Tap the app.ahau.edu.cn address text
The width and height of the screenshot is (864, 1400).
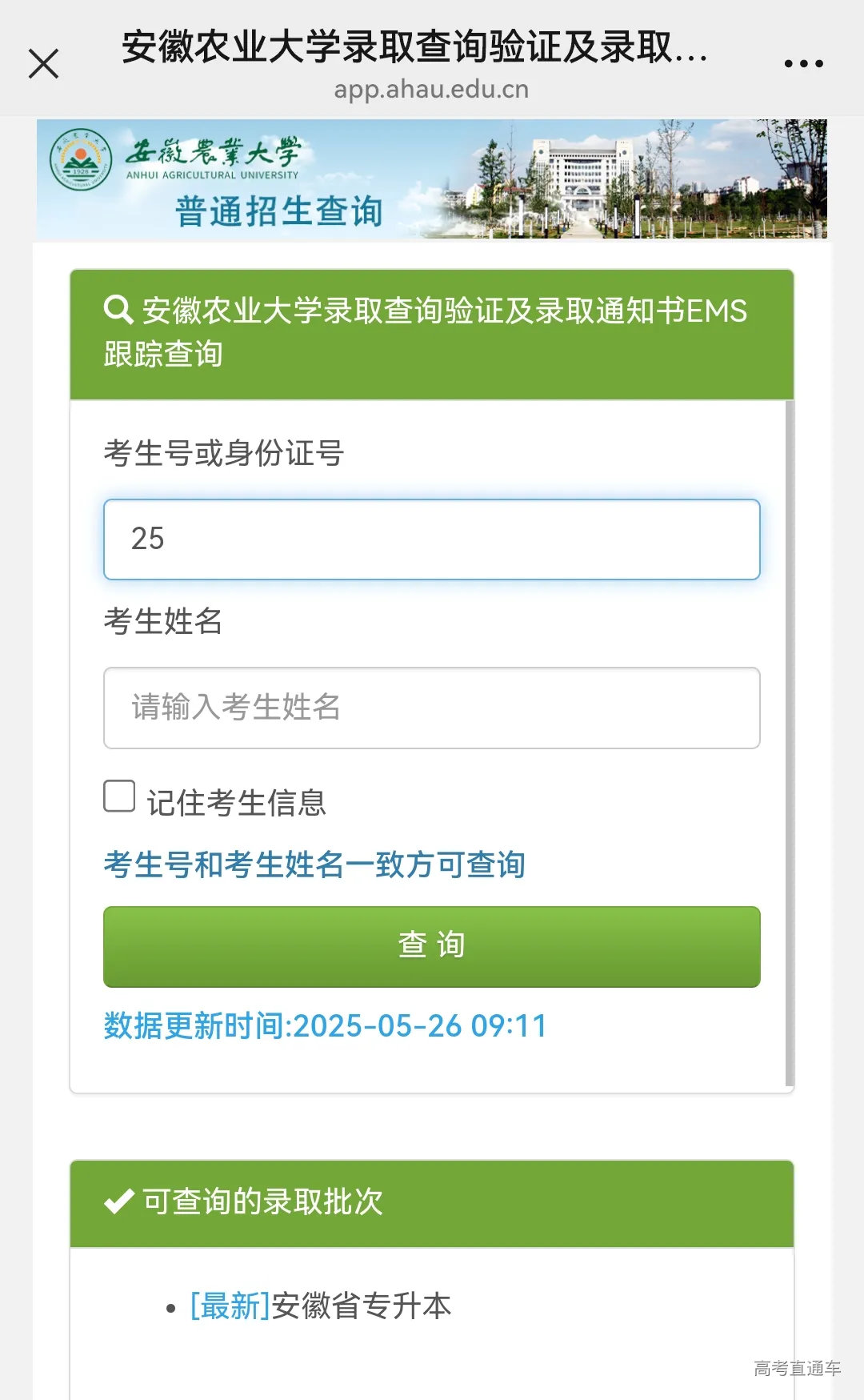point(431,90)
